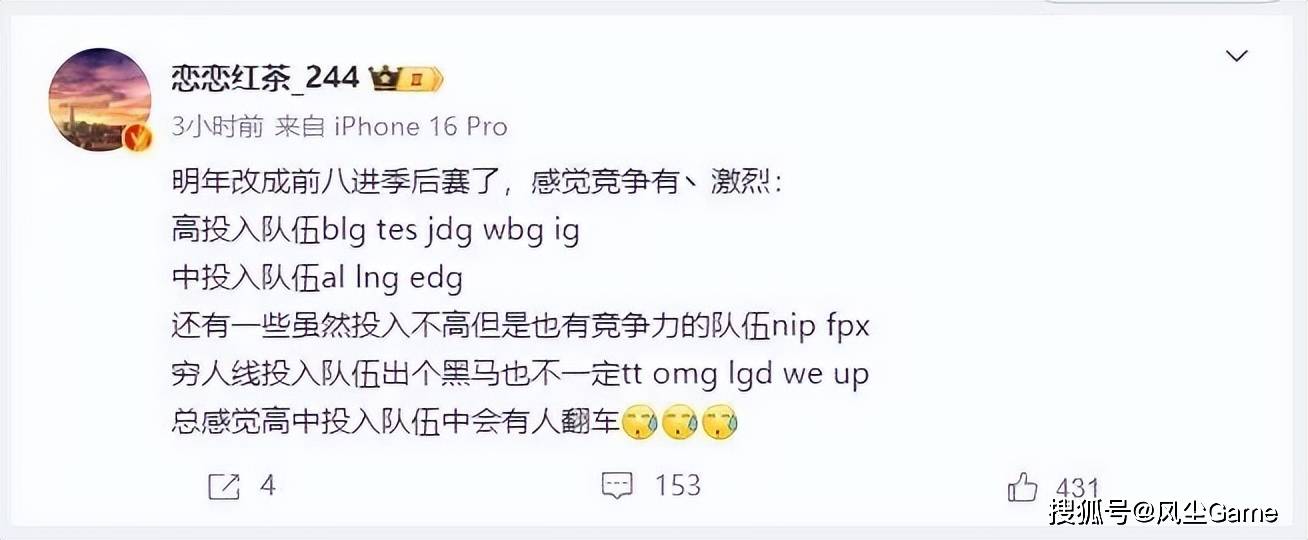Click the first crying emoji

(x=639, y=423)
